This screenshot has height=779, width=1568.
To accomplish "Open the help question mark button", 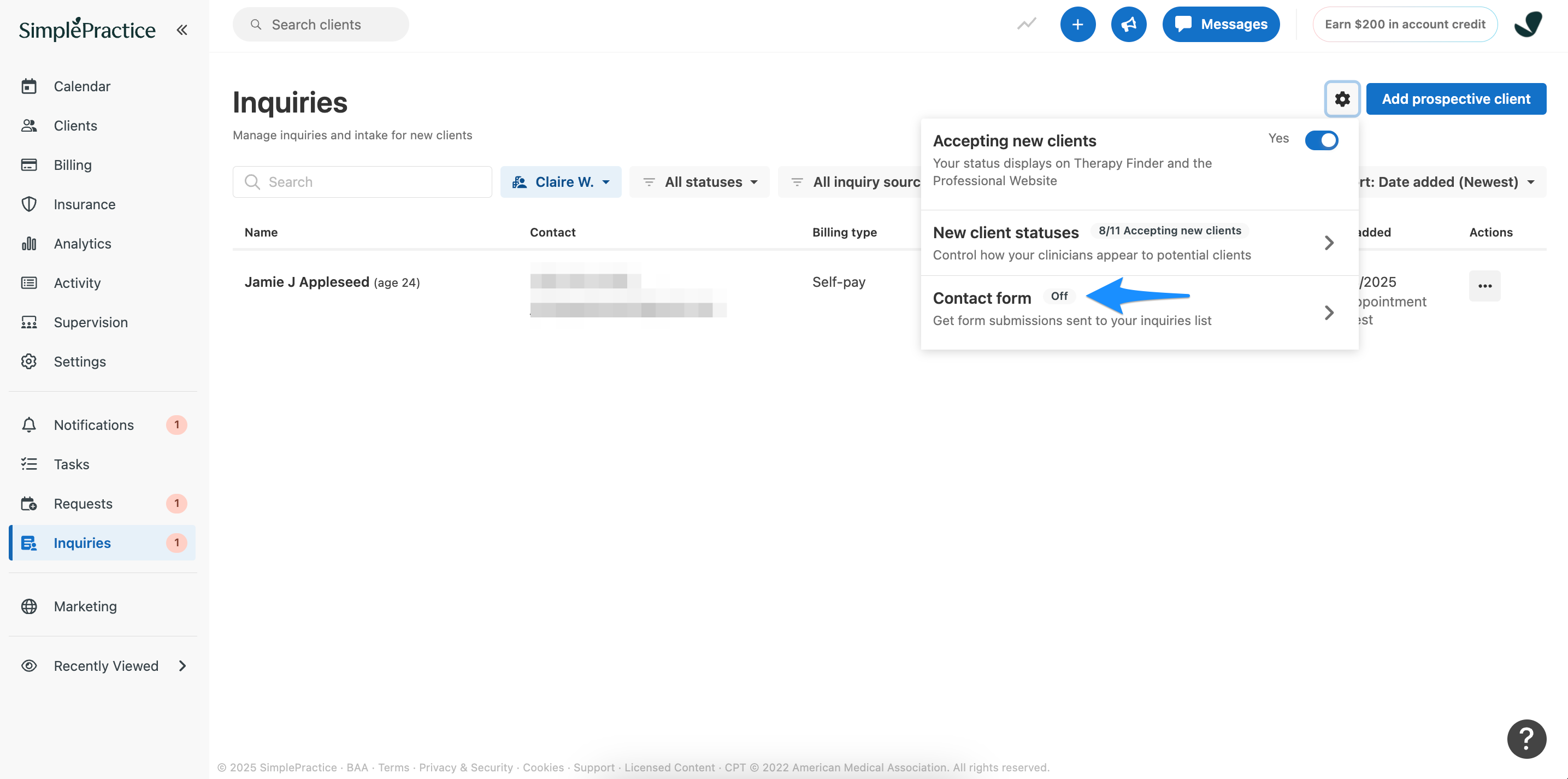I will [x=1526, y=739].
